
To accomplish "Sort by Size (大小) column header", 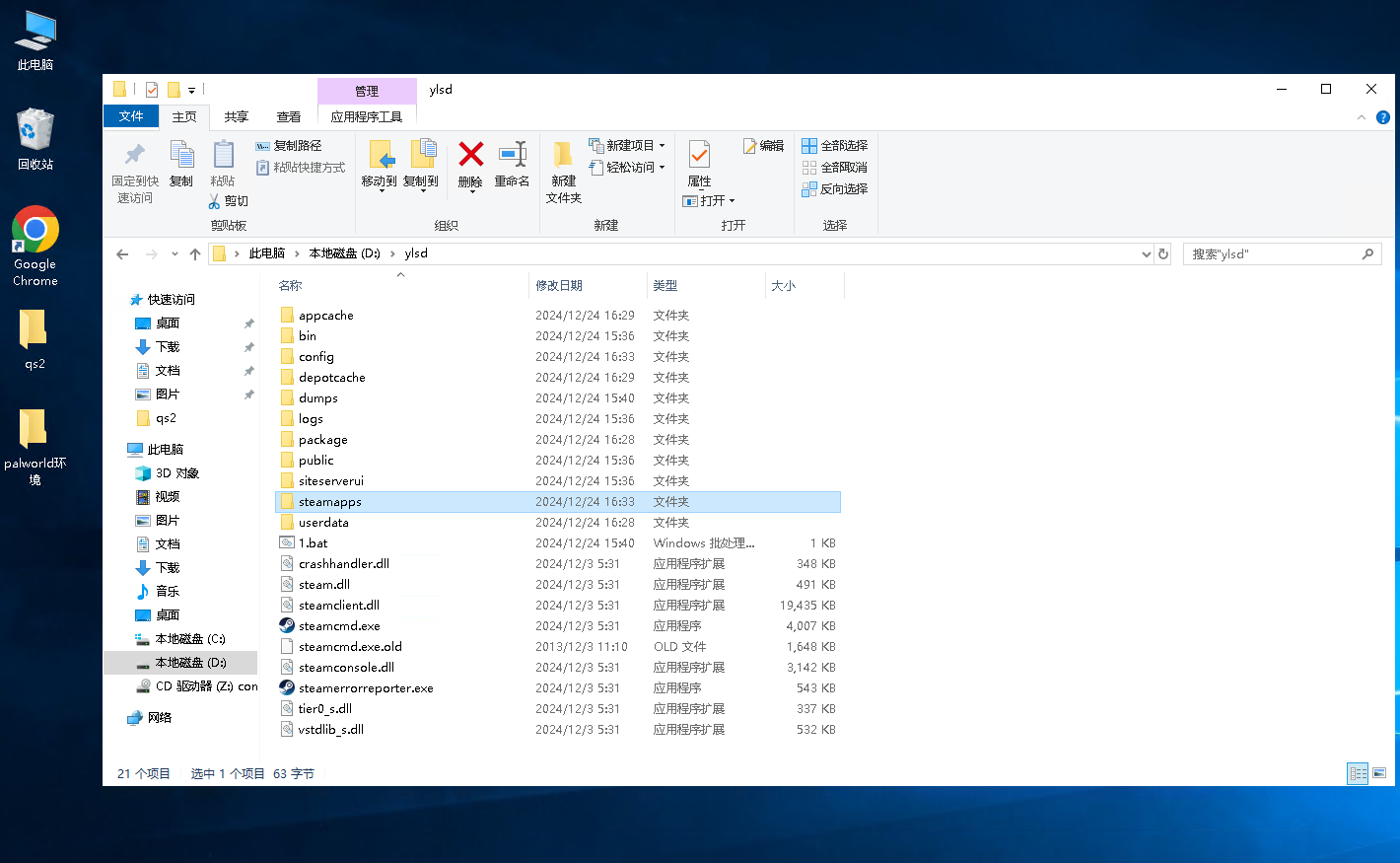I will pos(805,286).
